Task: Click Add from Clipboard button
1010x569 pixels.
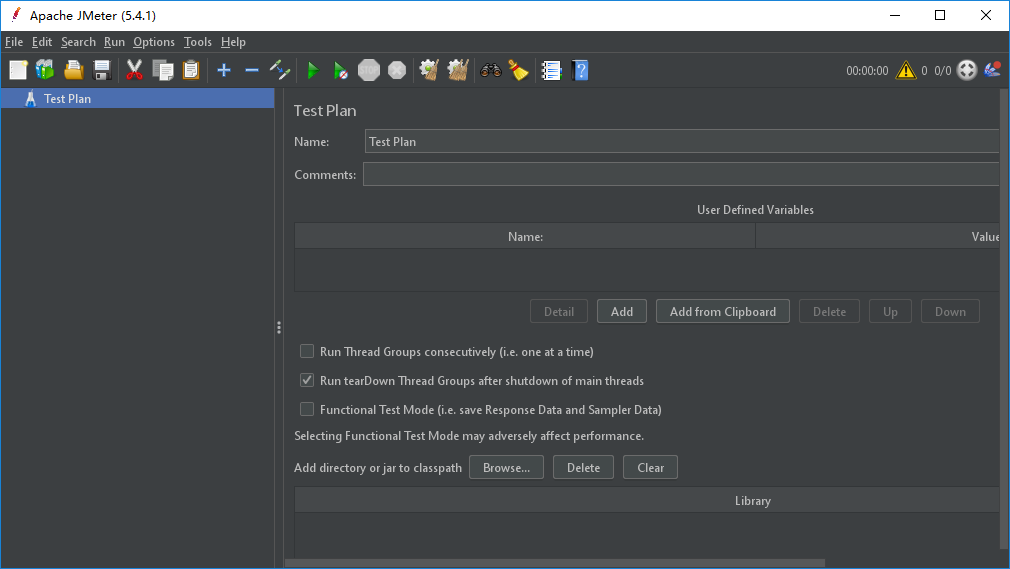Action: pos(723,311)
